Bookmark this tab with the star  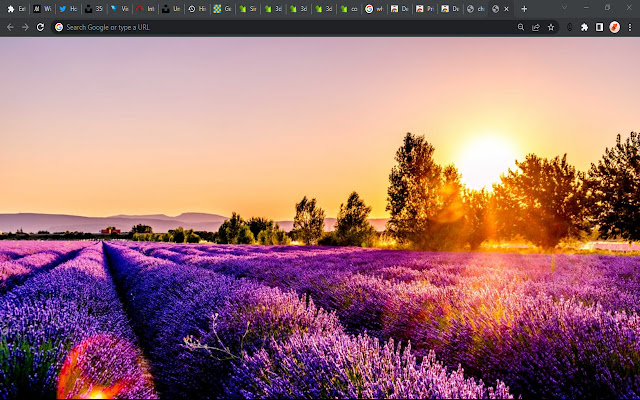[551, 27]
